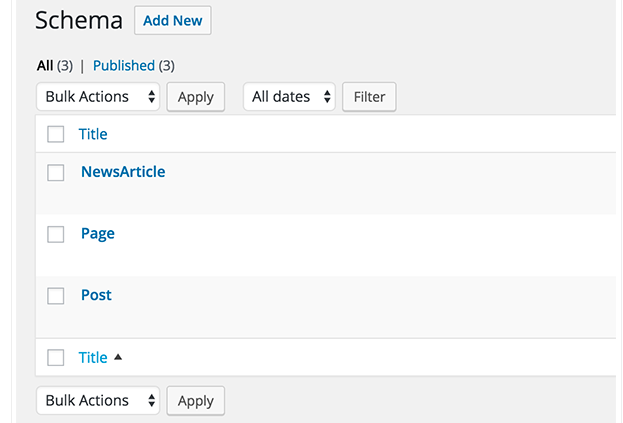Viewport: 623px width, 423px height.
Task: Open the top Bulk Actions dropdown
Action: (x=98, y=97)
